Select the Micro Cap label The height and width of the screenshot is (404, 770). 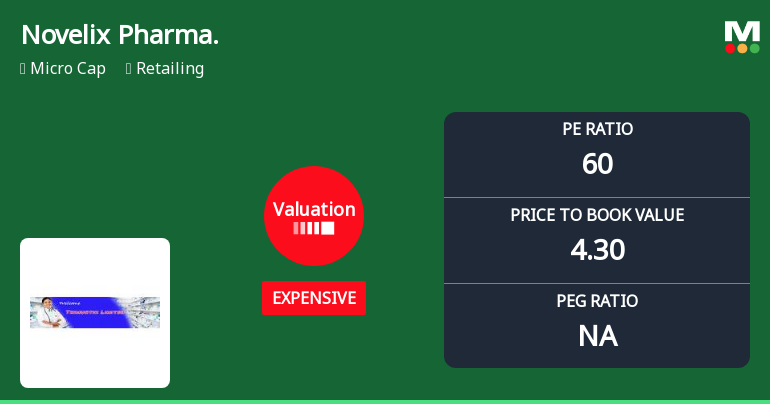68,69
